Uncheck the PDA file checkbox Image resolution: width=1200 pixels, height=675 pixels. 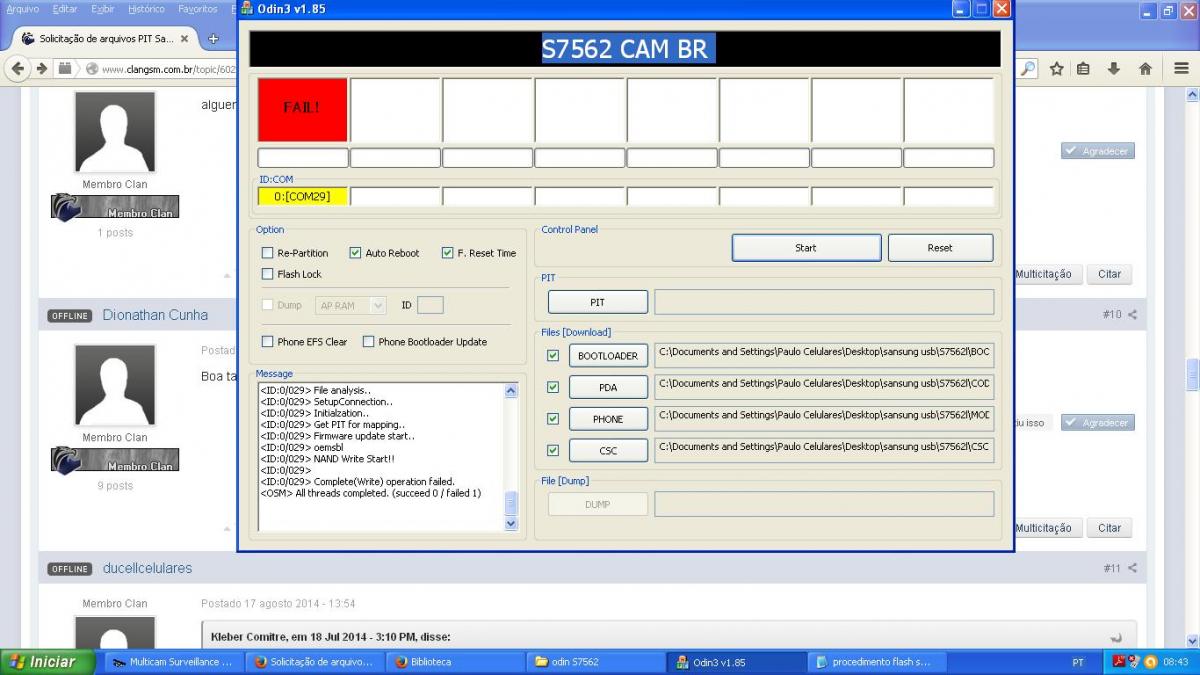point(553,387)
